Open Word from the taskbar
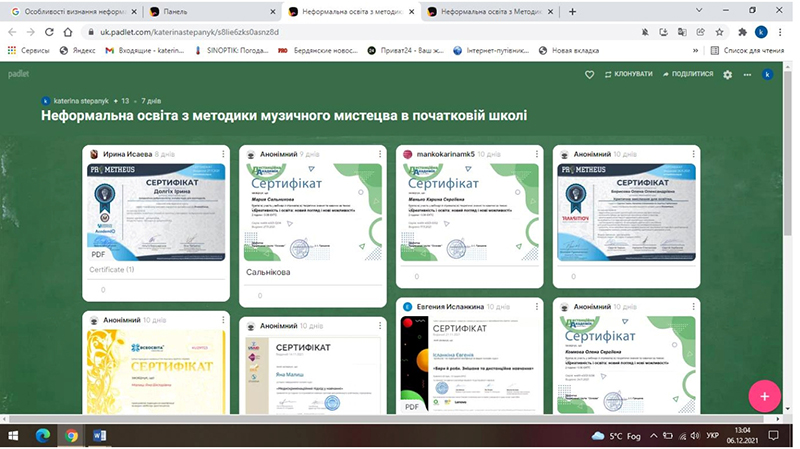Viewport: 800px width, 449px height. (x=99, y=435)
